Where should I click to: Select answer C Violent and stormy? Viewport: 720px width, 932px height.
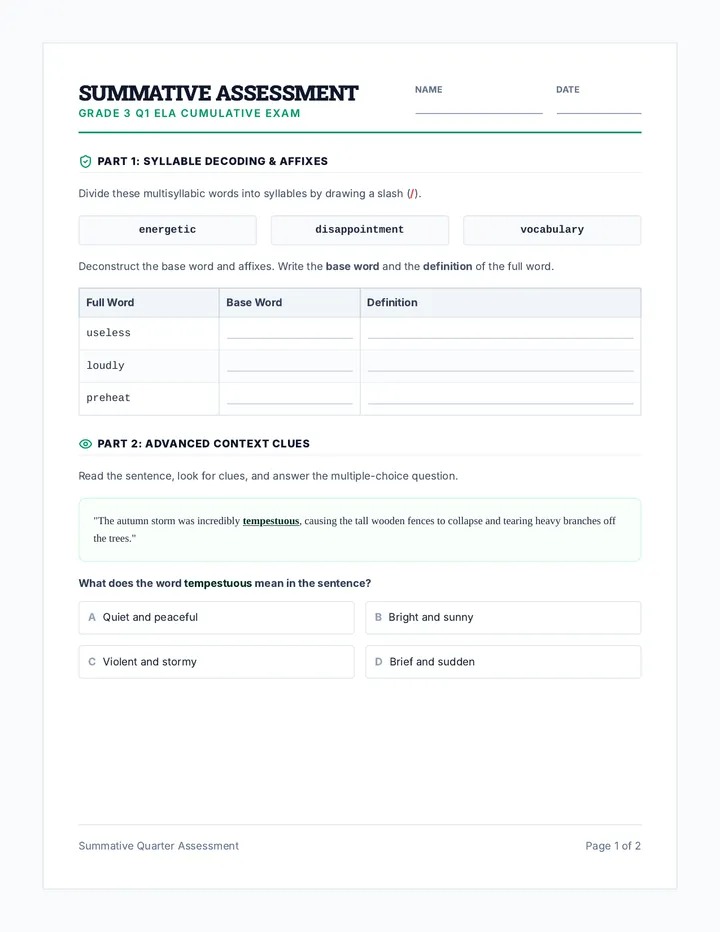(x=216, y=662)
